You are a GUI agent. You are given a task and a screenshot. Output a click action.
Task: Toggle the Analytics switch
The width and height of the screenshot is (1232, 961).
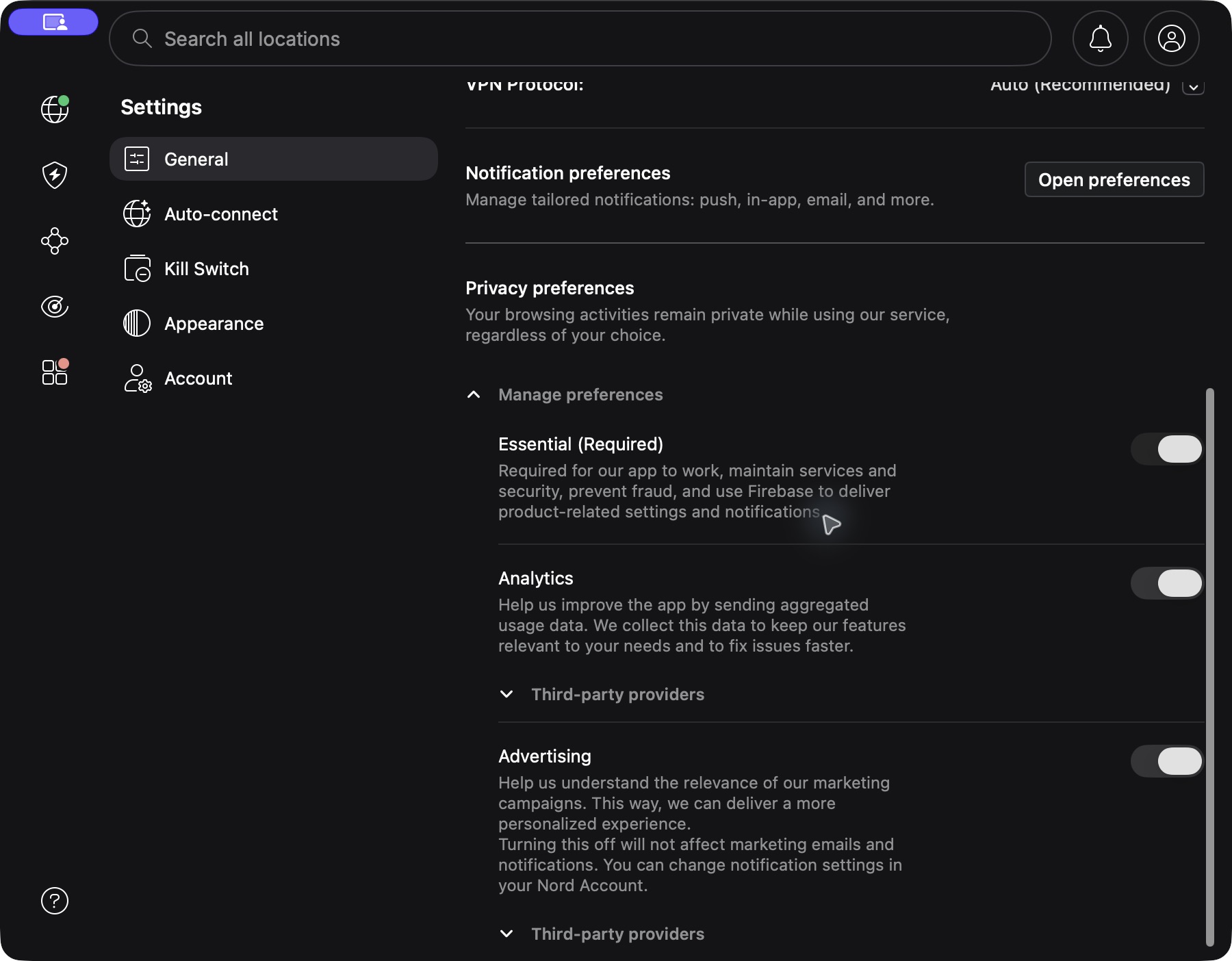point(1167,583)
